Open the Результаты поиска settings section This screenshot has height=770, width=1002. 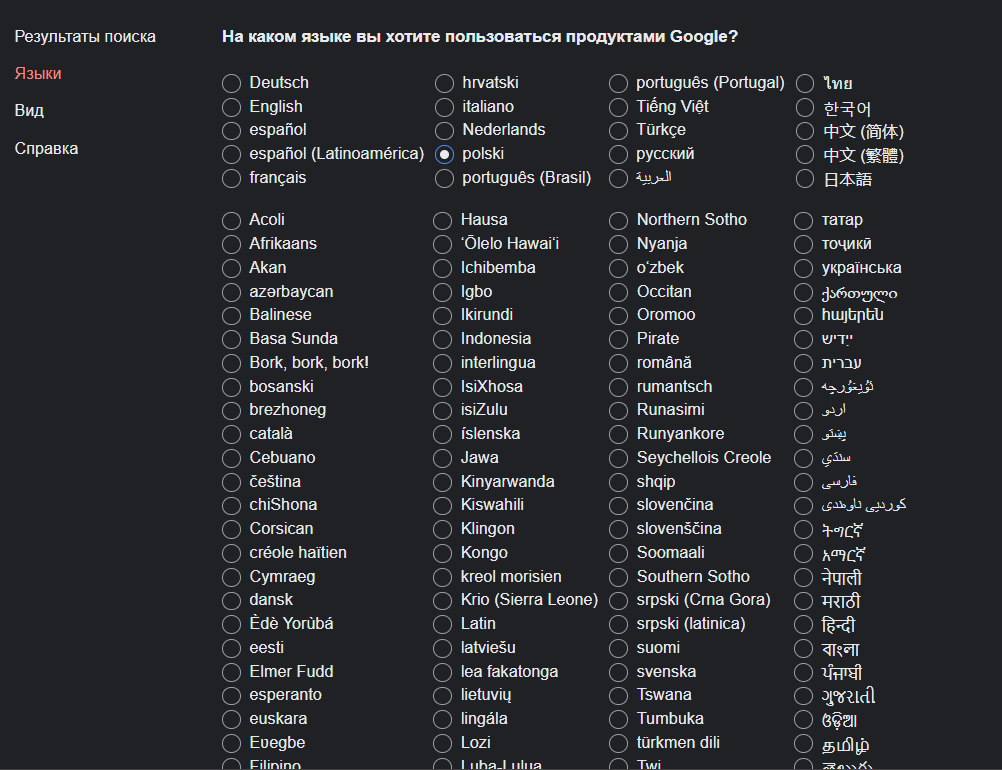(x=85, y=37)
